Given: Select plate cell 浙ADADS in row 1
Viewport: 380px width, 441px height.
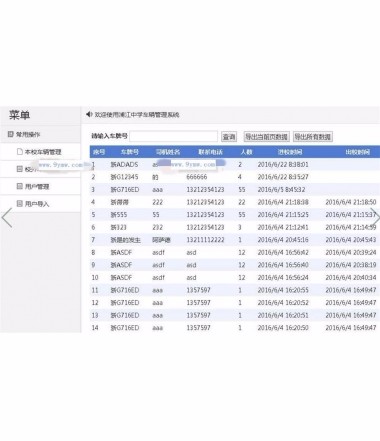Looking at the screenshot, I should (124, 164).
